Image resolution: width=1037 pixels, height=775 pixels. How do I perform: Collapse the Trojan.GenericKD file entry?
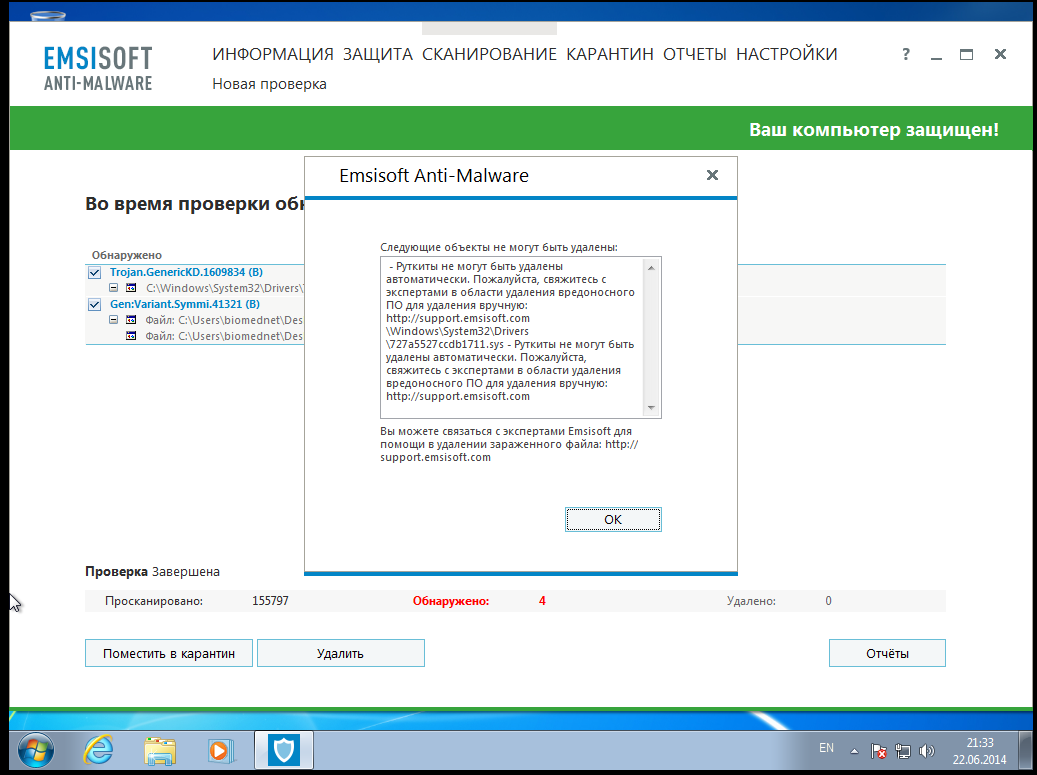point(114,288)
